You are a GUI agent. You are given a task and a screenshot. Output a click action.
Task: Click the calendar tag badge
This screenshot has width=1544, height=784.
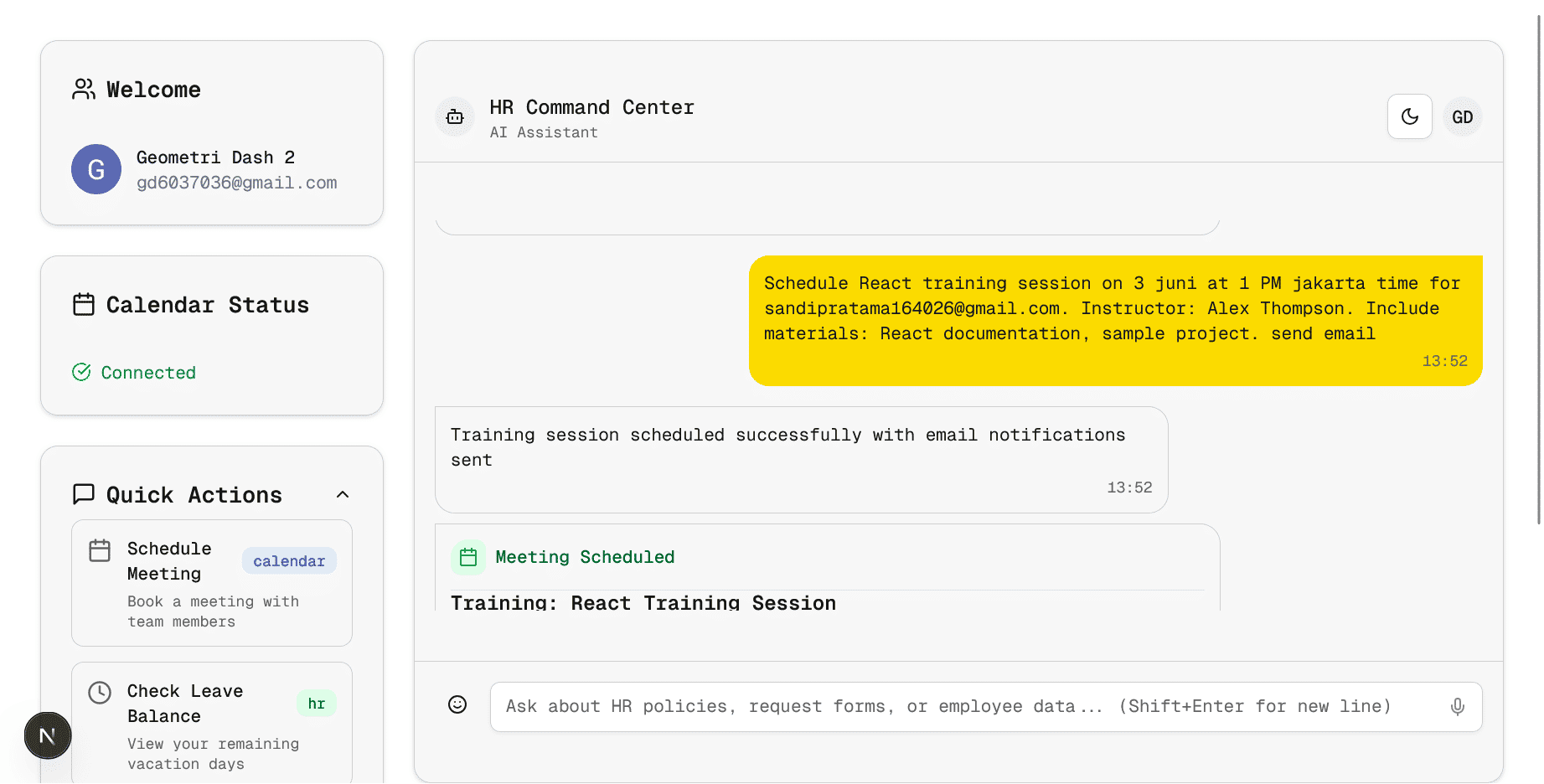289,561
